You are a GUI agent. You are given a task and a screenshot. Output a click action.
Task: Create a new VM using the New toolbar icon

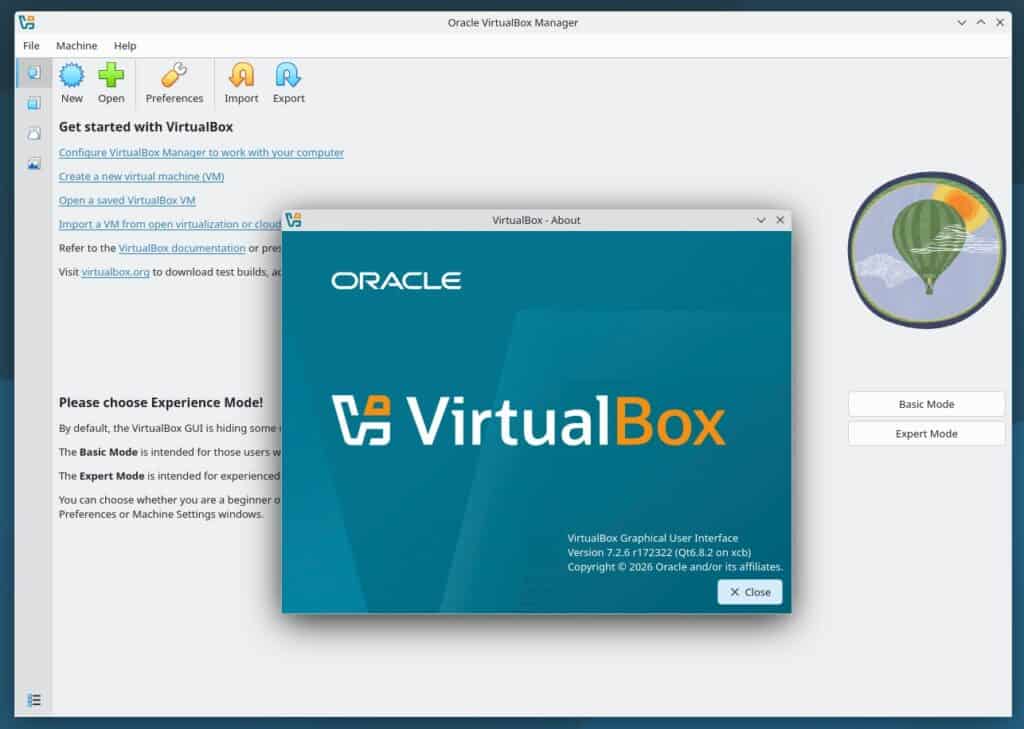pyautogui.click(x=71, y=82)
